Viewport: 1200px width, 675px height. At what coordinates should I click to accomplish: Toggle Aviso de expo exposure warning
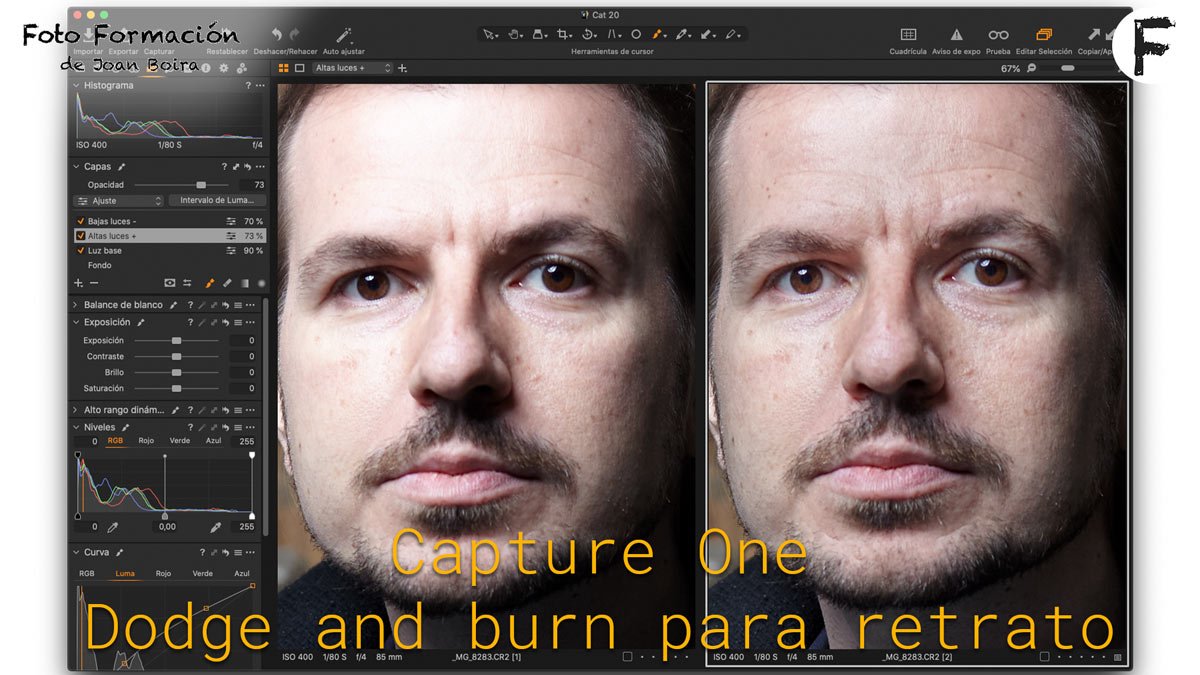tap(956, 35)
